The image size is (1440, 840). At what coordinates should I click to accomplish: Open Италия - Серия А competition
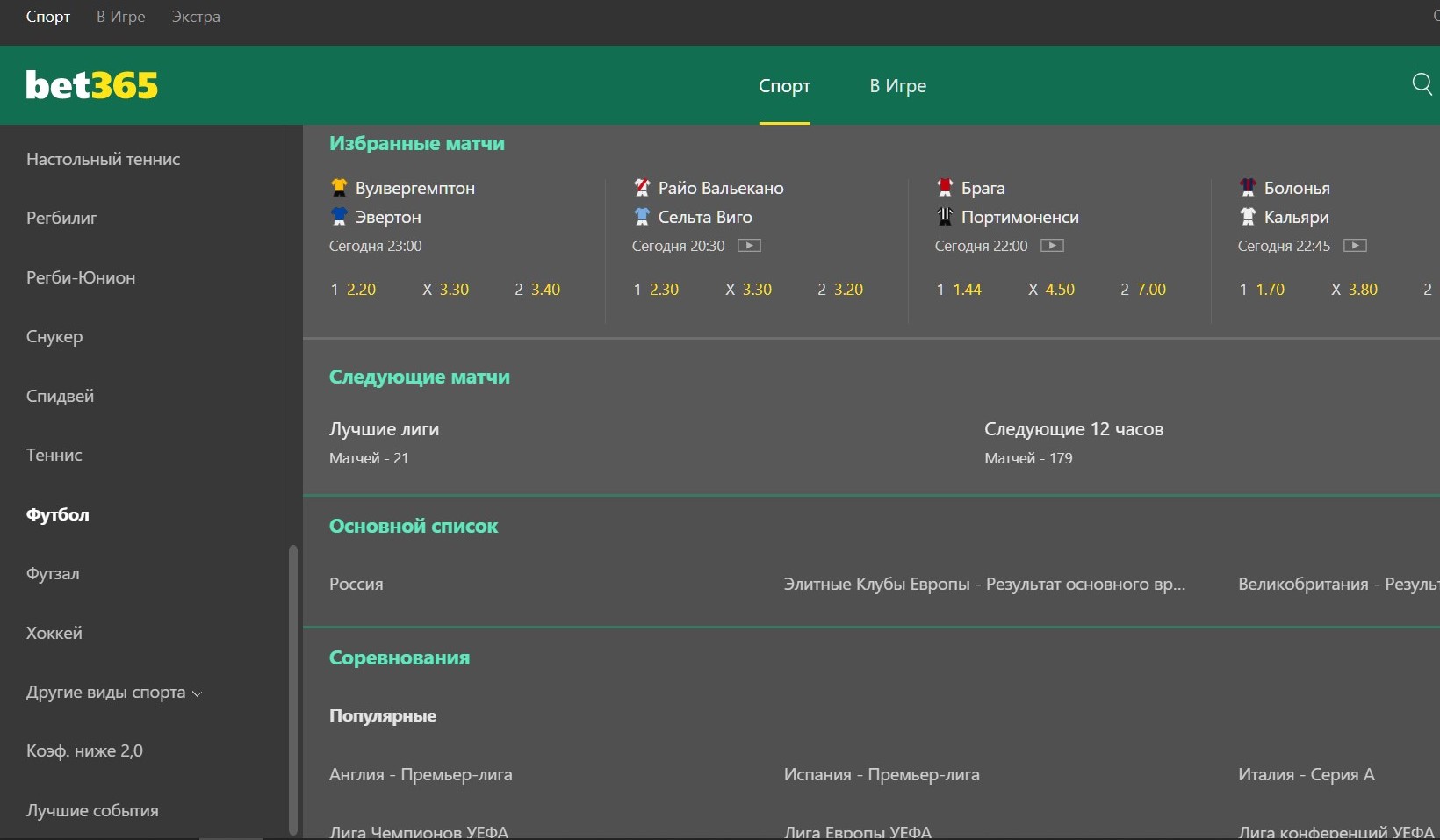point(1307,774)
